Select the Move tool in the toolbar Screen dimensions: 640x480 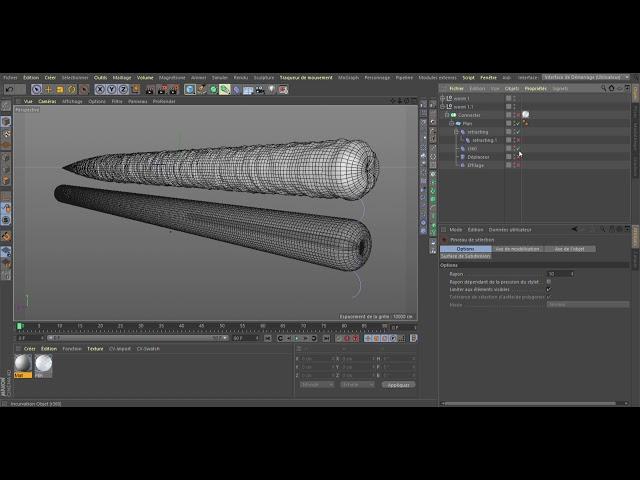point(47,89)
